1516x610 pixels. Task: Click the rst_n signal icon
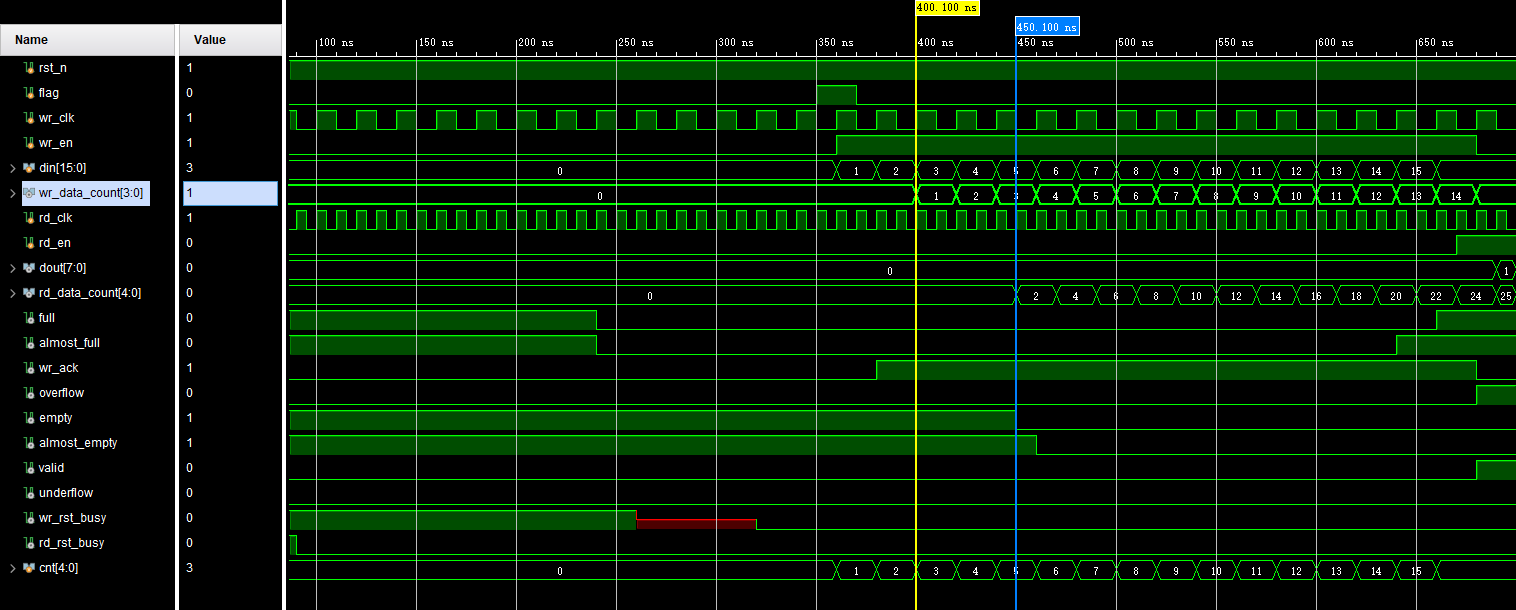pyautogui.click(x=29, y=68)
